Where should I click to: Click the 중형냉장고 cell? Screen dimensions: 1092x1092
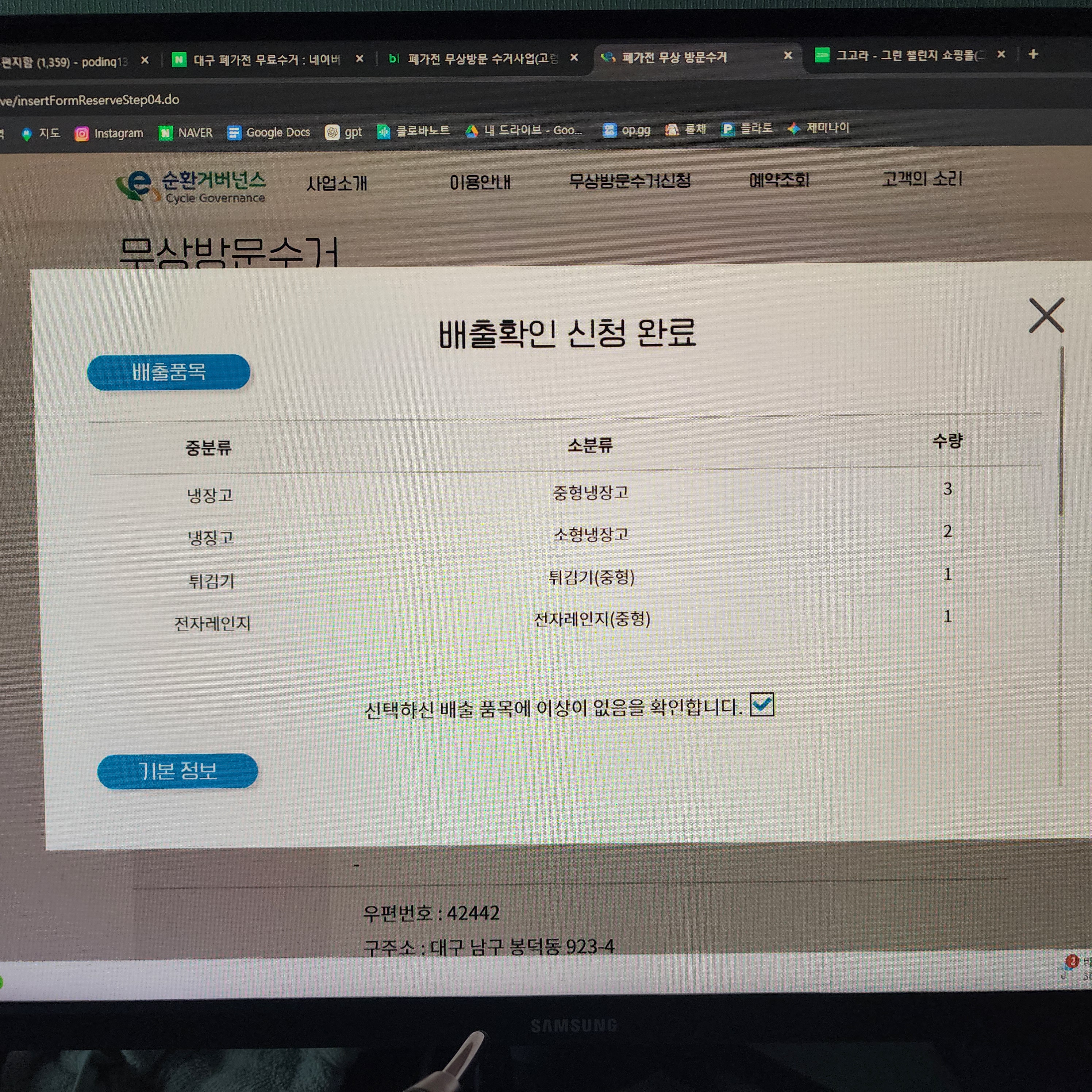tap(591, 492)
